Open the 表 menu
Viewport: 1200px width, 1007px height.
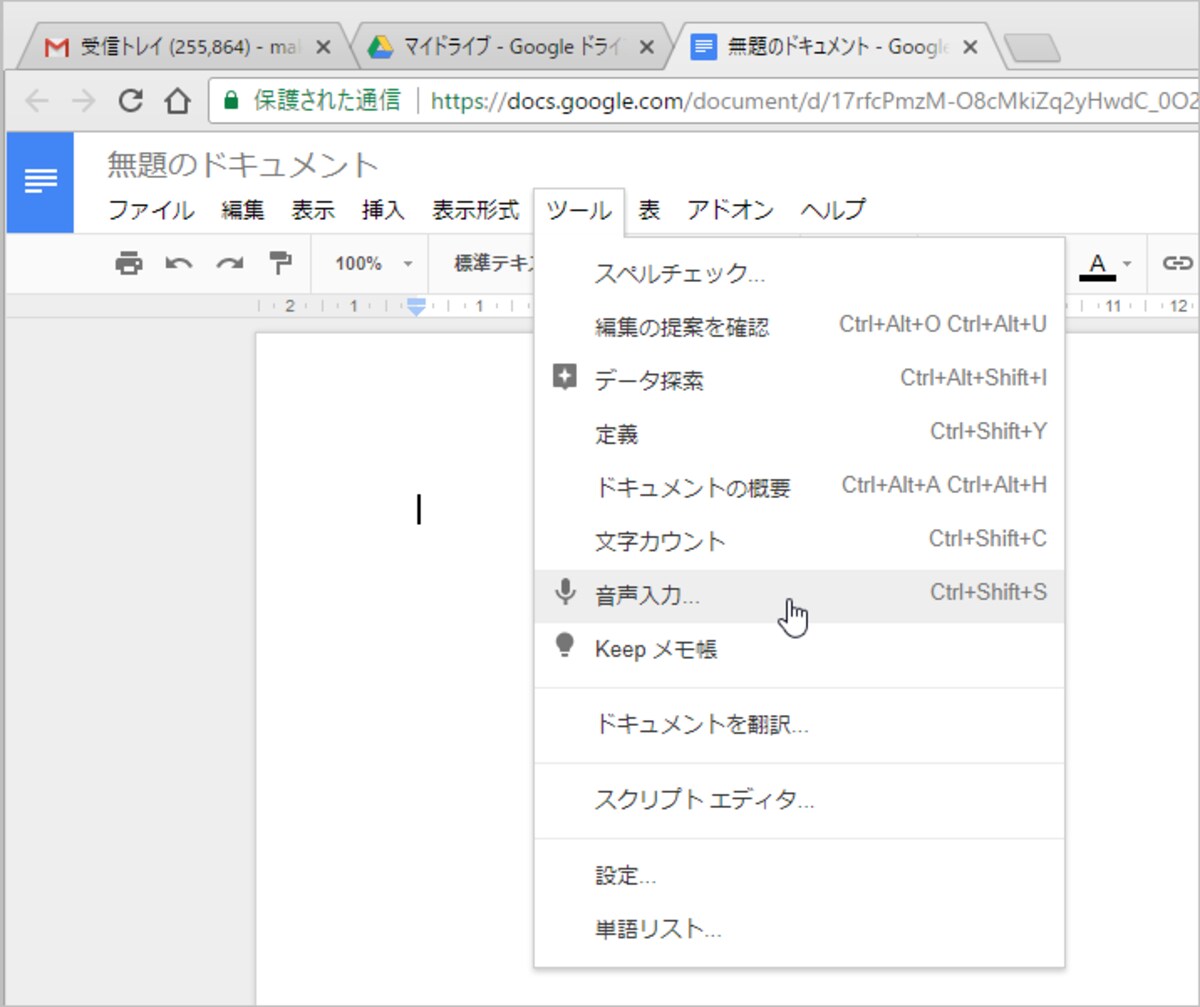pos(650,210)
